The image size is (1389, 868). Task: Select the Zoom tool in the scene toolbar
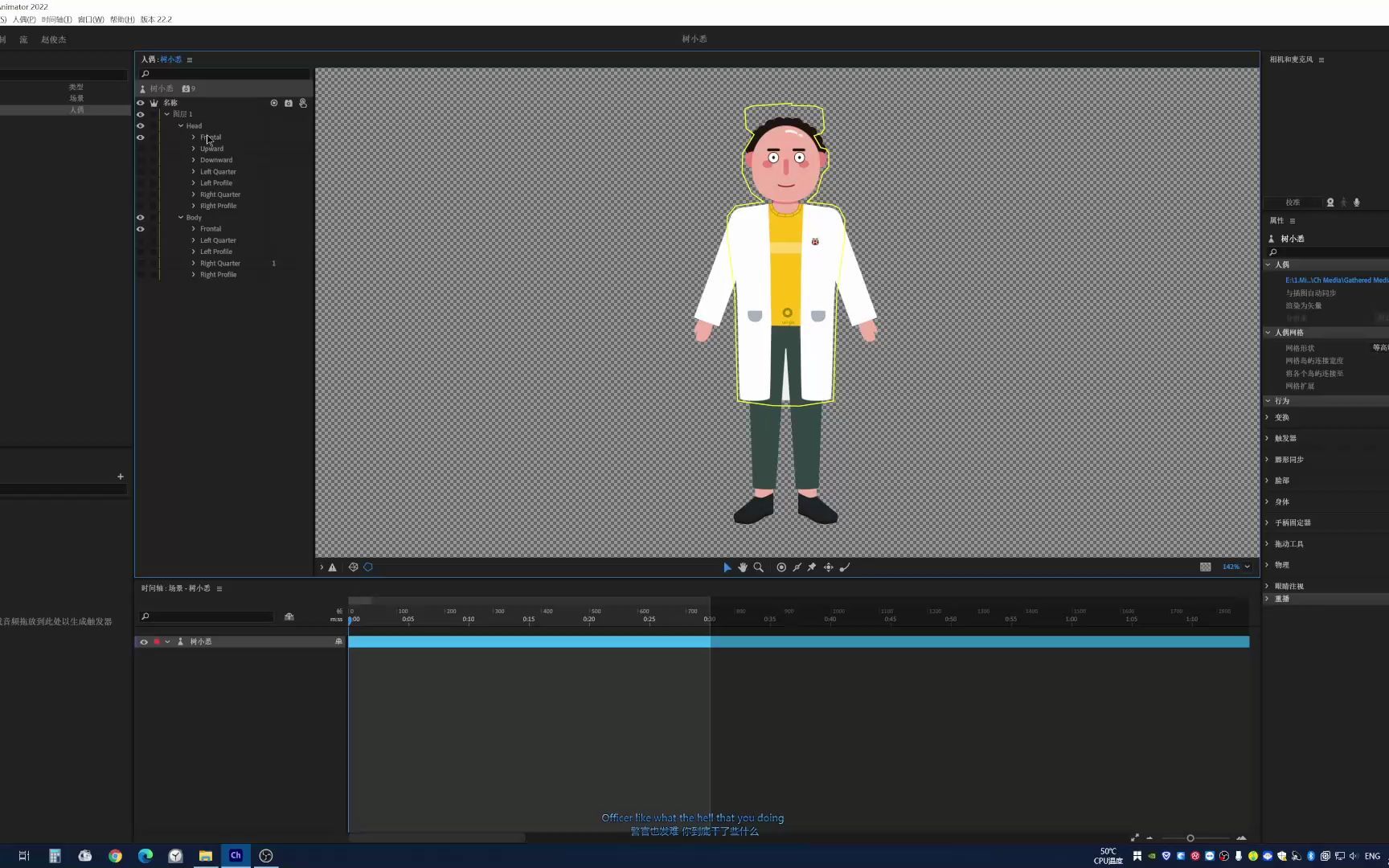[759, 567]
